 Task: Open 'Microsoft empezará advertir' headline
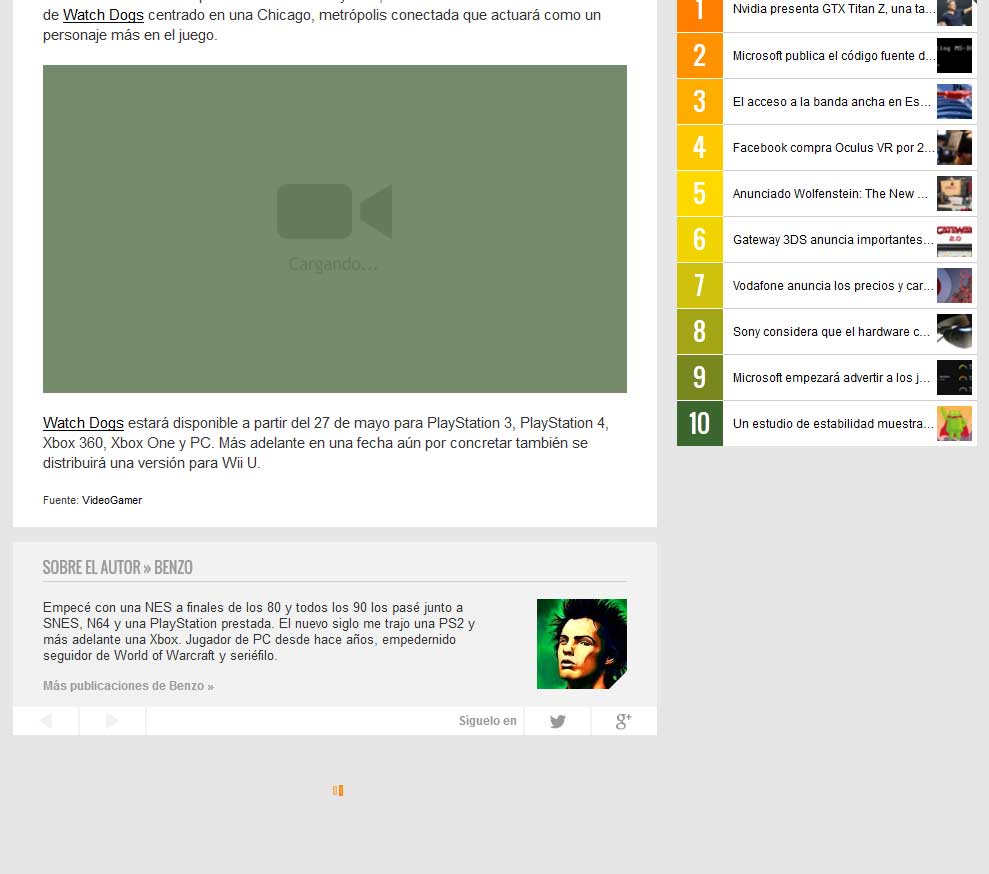(831, 378)
